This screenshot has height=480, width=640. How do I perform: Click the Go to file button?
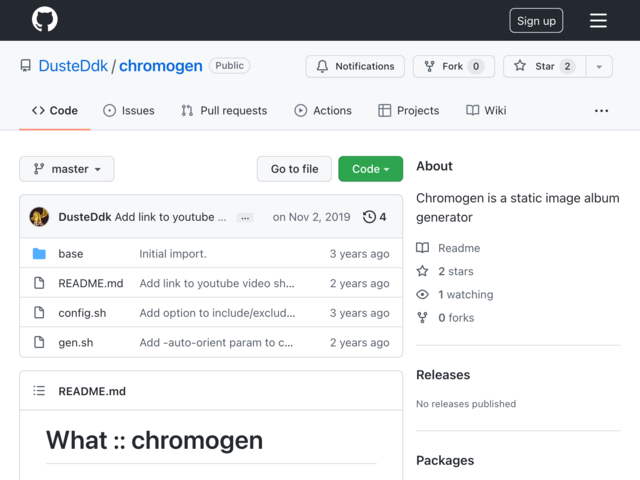pyautogui.click(x=294, y=169)
